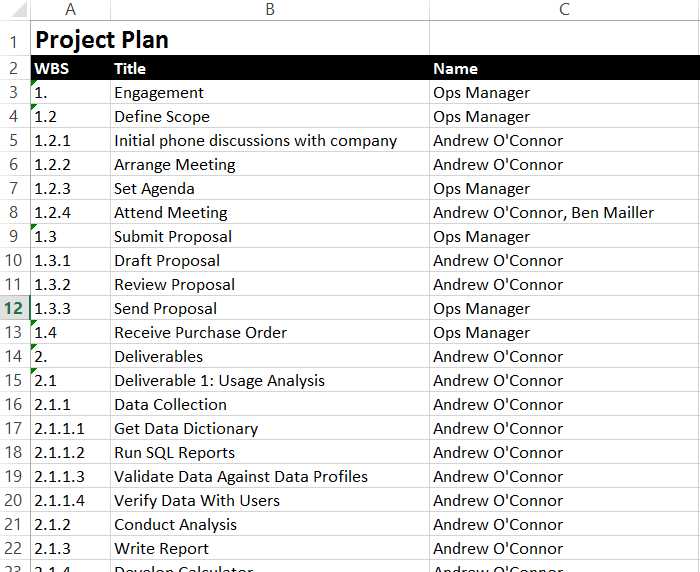Click WBS cell 2.1.1.3

pos(71,476)
